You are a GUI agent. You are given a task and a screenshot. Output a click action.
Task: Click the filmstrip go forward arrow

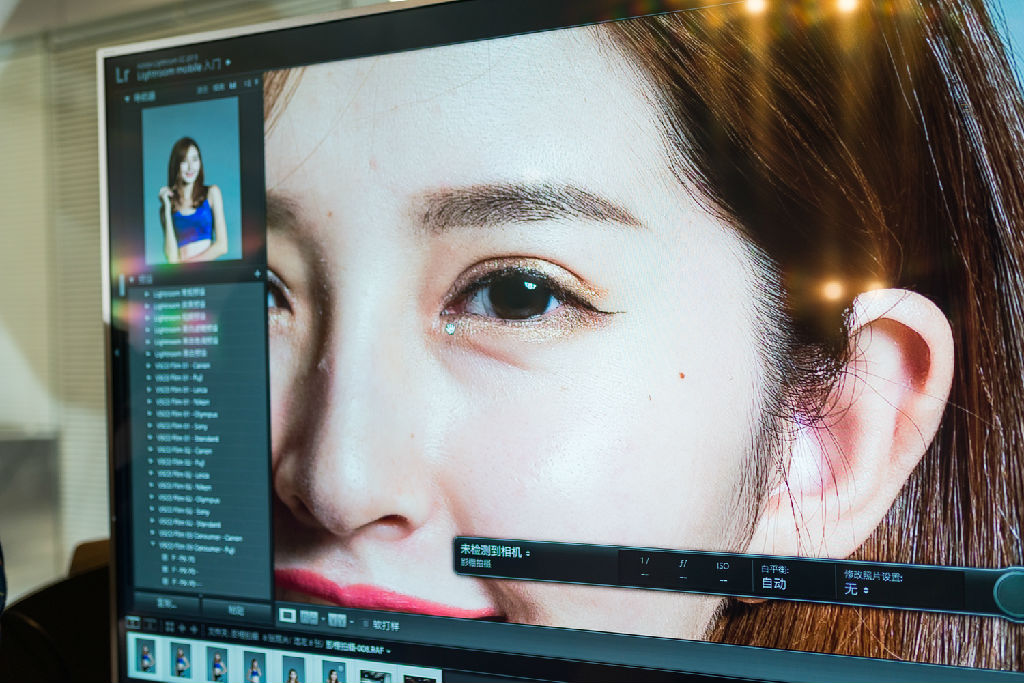[x=193, y=629]
